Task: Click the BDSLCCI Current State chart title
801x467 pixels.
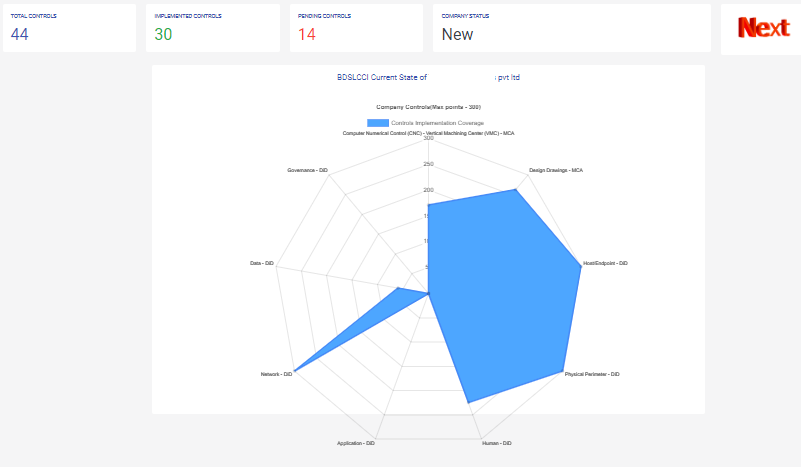Action: click(428, 77)
